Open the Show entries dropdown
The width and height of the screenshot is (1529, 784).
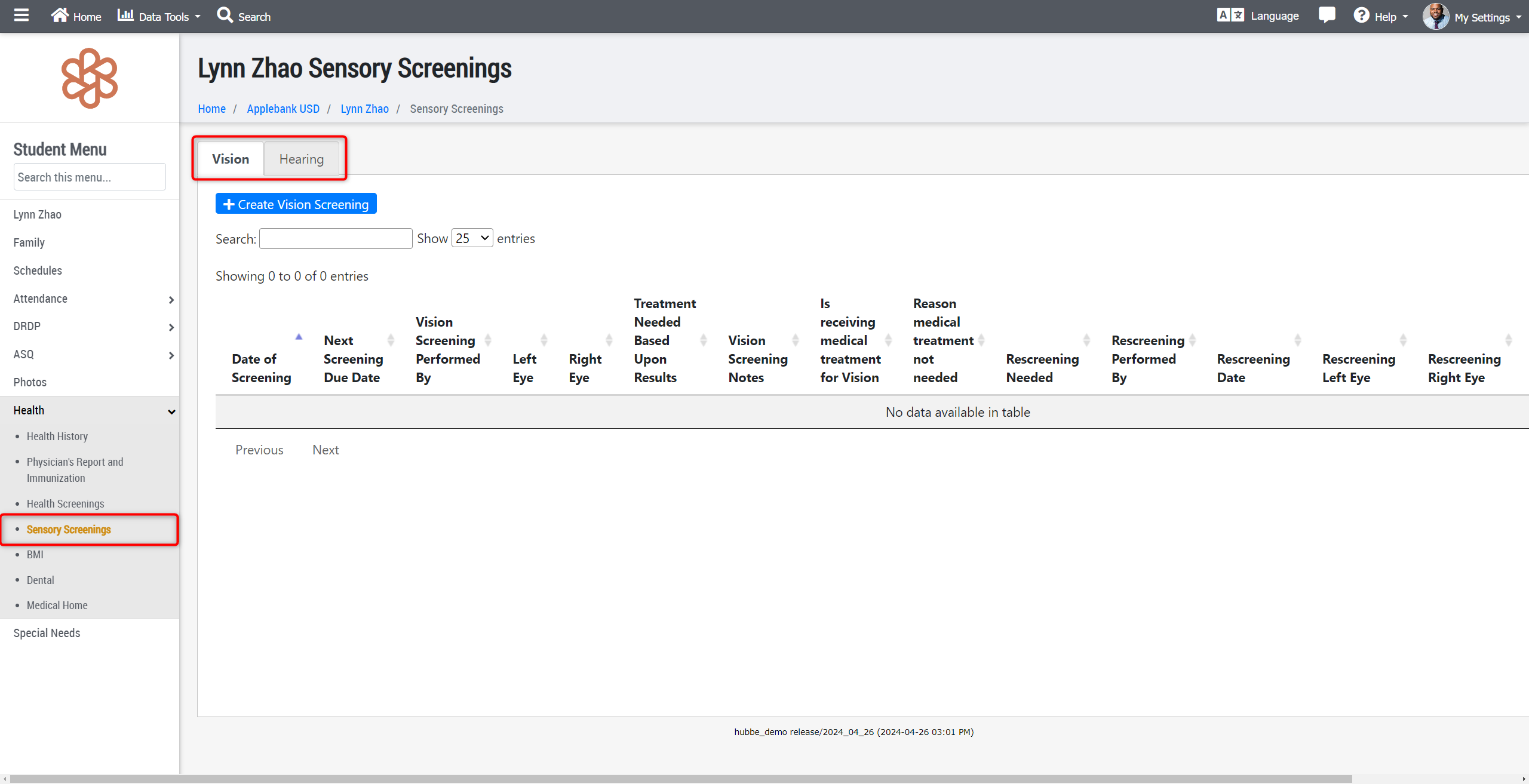472,238
